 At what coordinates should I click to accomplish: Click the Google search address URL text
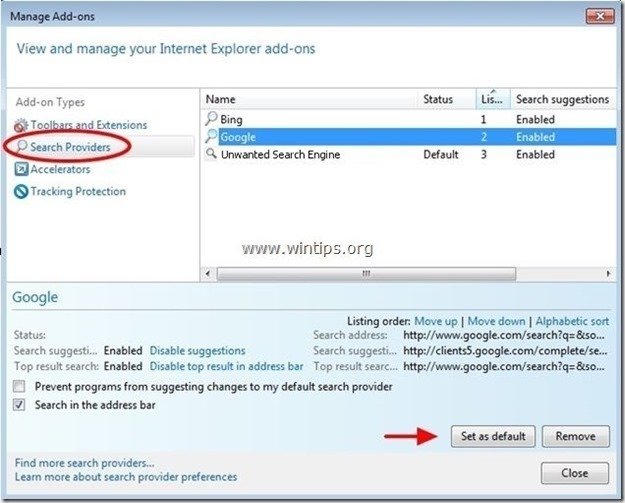pos(504,335)
